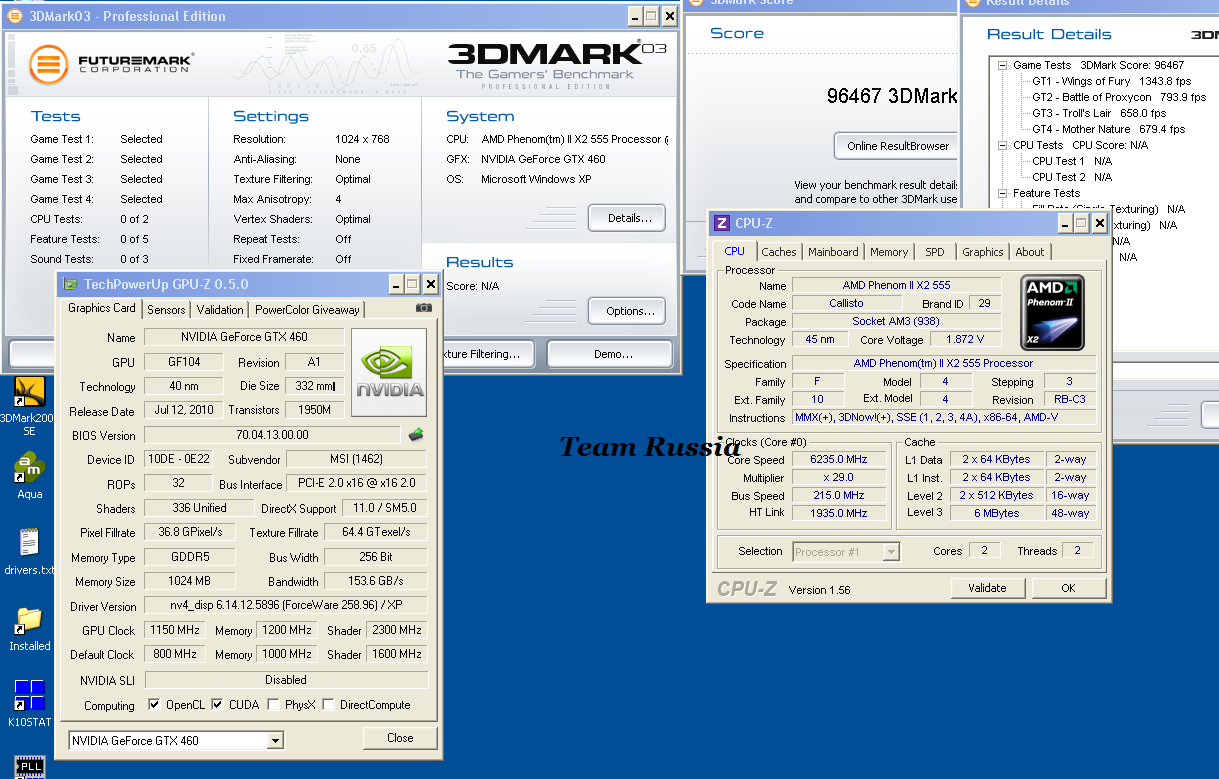Collapse the Game Tests tree node

(x=1002, y=65)
